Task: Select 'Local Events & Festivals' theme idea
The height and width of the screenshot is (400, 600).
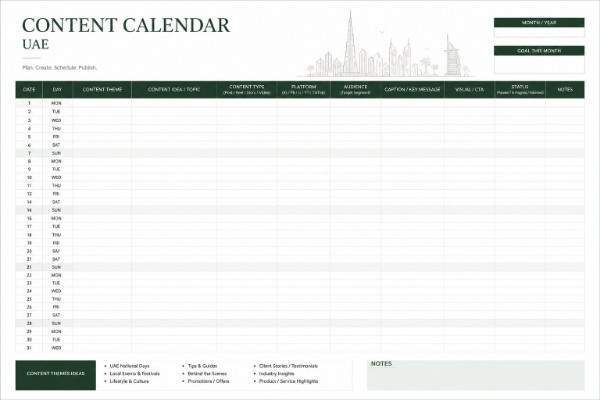Action: point(135,374)
